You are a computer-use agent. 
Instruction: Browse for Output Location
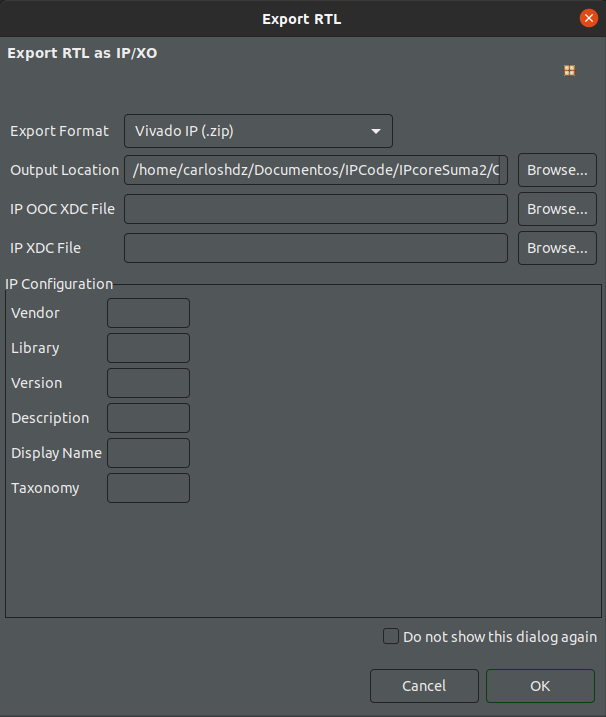coord(557,170)
